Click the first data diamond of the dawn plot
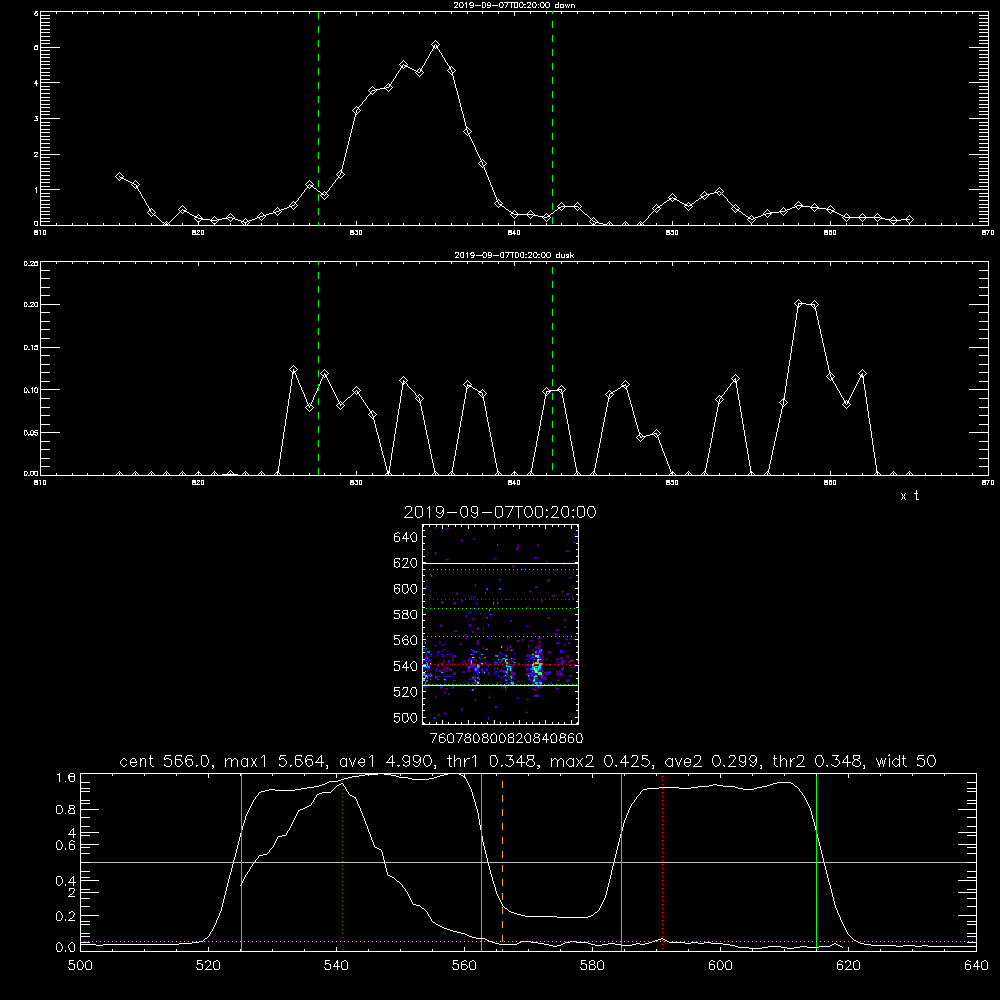 point(119,176)
